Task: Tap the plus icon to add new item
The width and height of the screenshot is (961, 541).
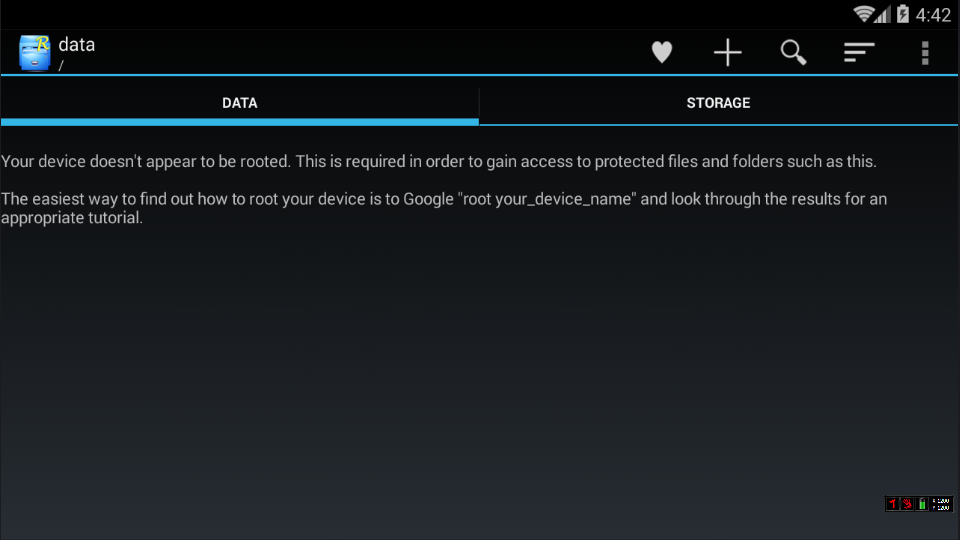Action: tap(728, 53)
